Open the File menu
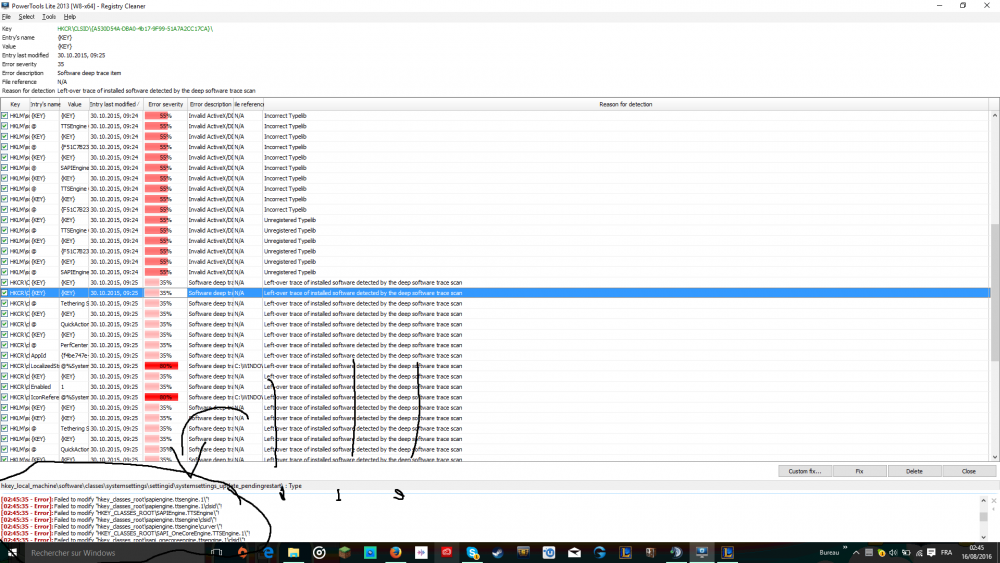 pos(6,17)
